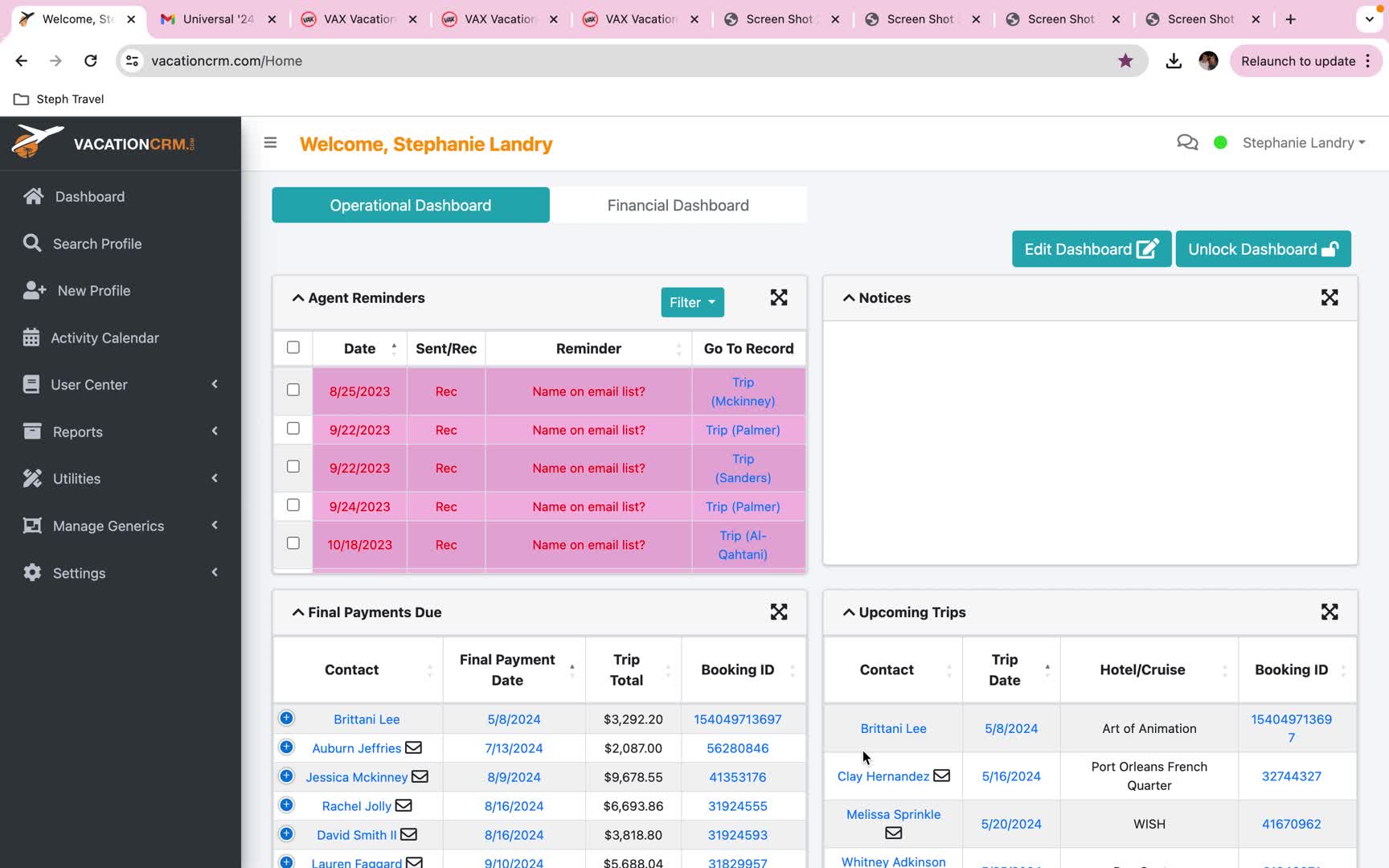Bookmark star in the address bar
Image resolution: width=1389 pixels, height=868 pixels.
[x=1125, y=60]
